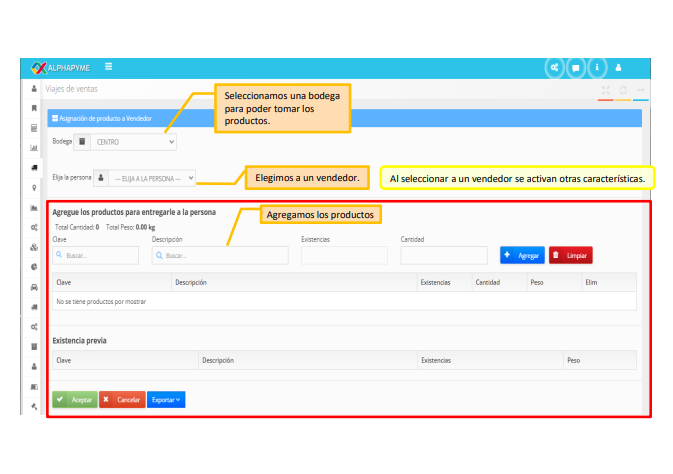The width and height of the screenshot is (673, 474).
Task: Click the truck icon in left sidebar
Action: [34, 167]
